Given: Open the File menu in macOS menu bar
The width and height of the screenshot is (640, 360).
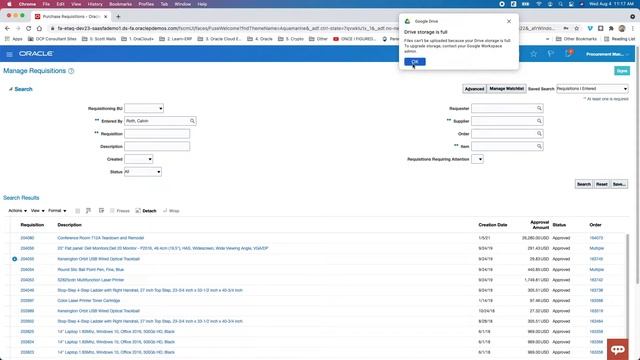Looking at the screenshot, I should pyautogui.click(x=46, y=4).
